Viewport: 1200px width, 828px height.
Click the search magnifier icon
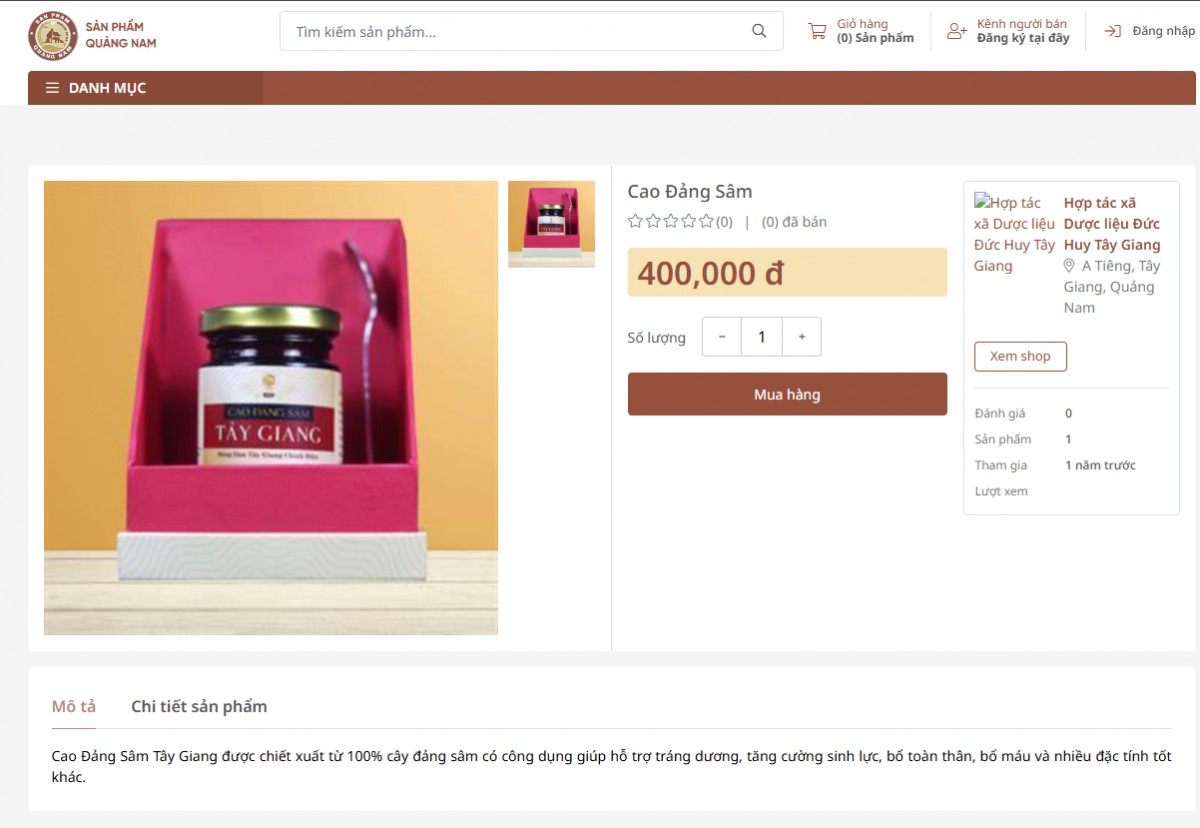[759, 31]
